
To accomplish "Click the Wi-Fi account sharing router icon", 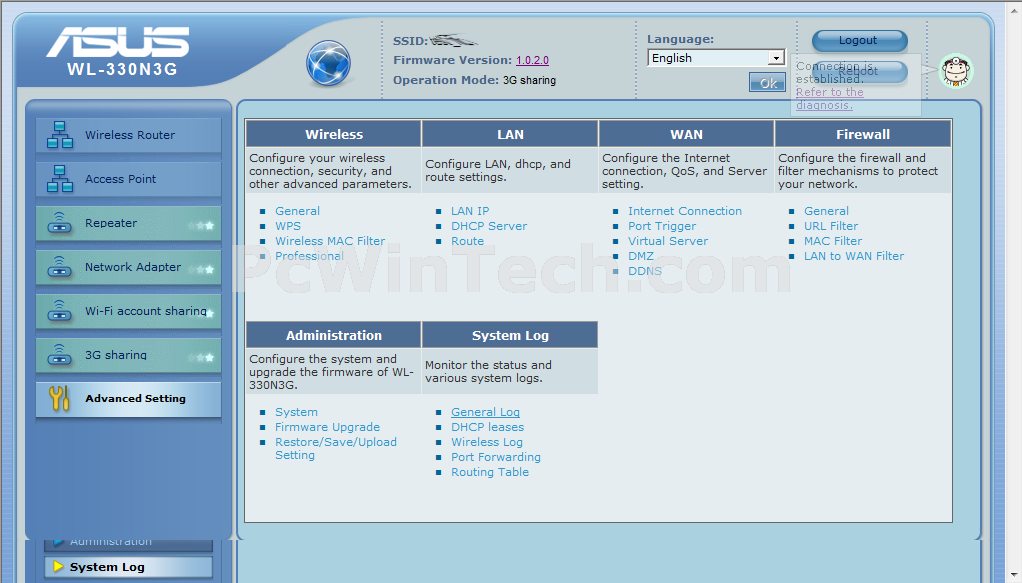I will point(59,311).
